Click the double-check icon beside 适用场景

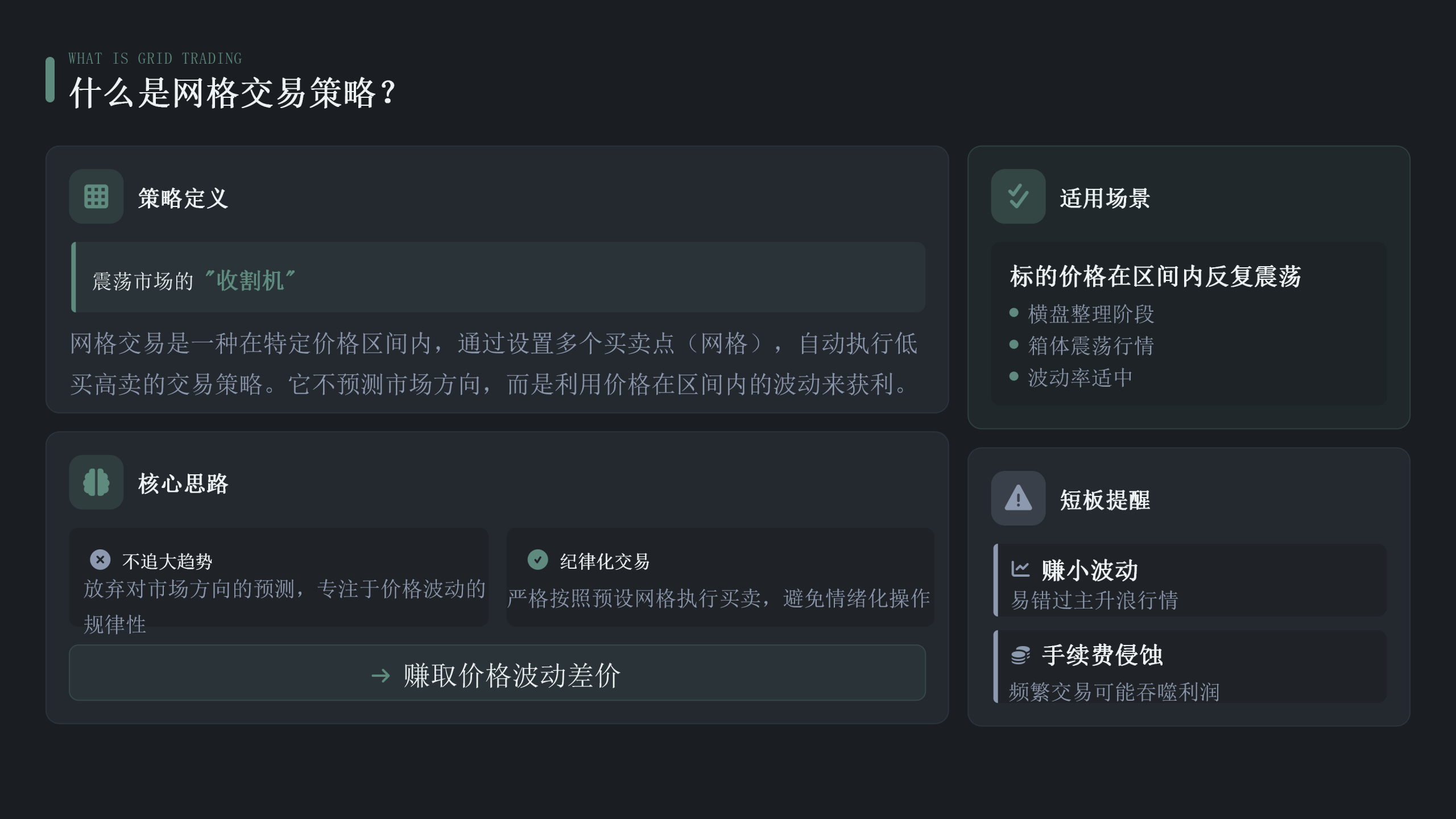tap(1018, 196)
